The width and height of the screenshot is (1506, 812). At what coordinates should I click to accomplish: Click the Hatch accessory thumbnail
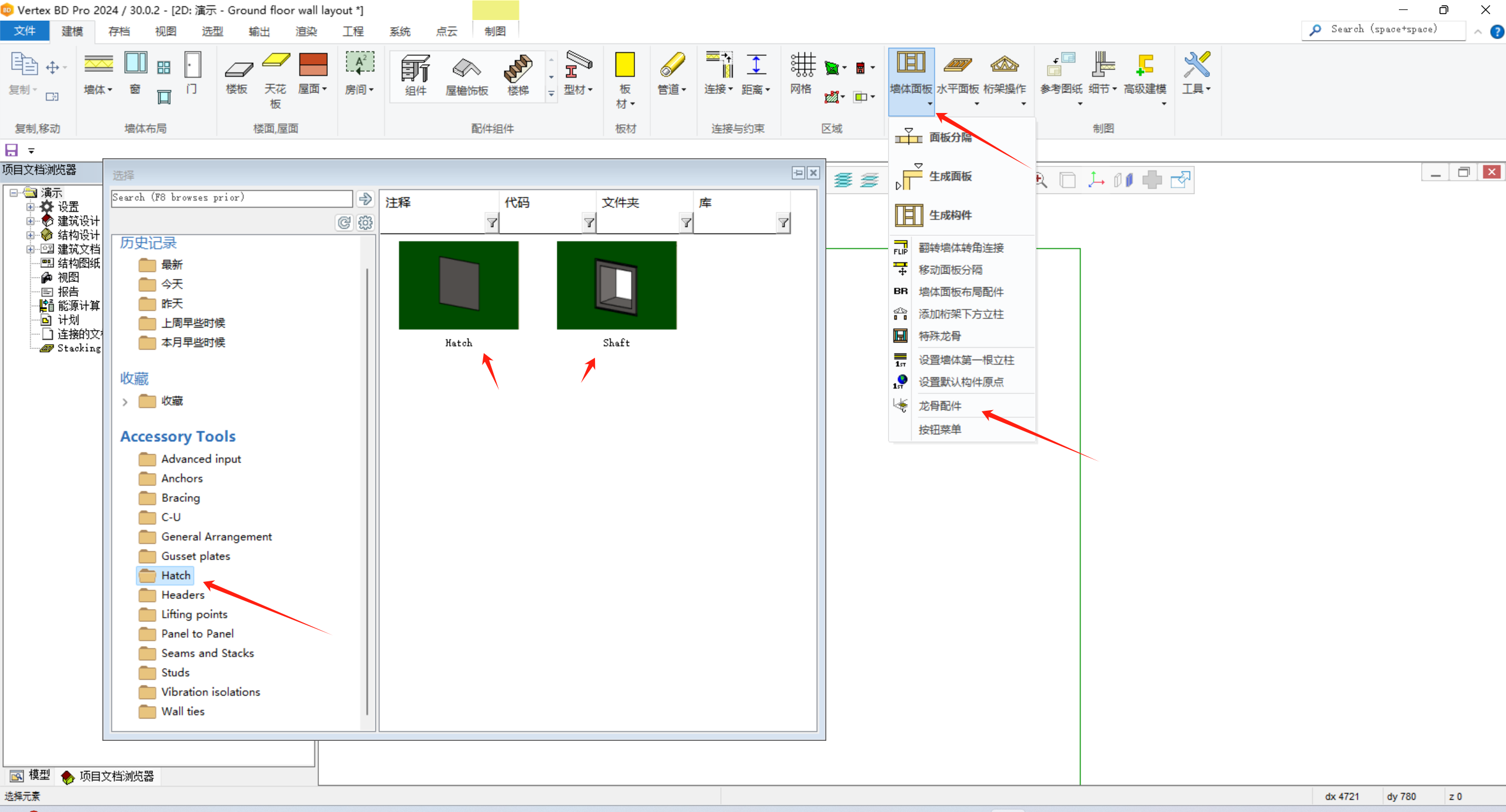[x=458, y=285]
